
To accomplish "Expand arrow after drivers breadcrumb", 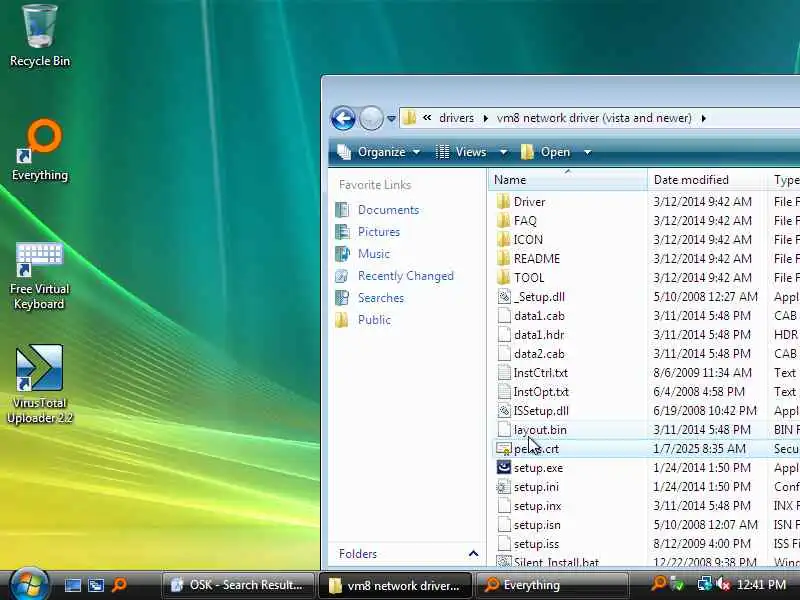I will (x=485, y=118).
